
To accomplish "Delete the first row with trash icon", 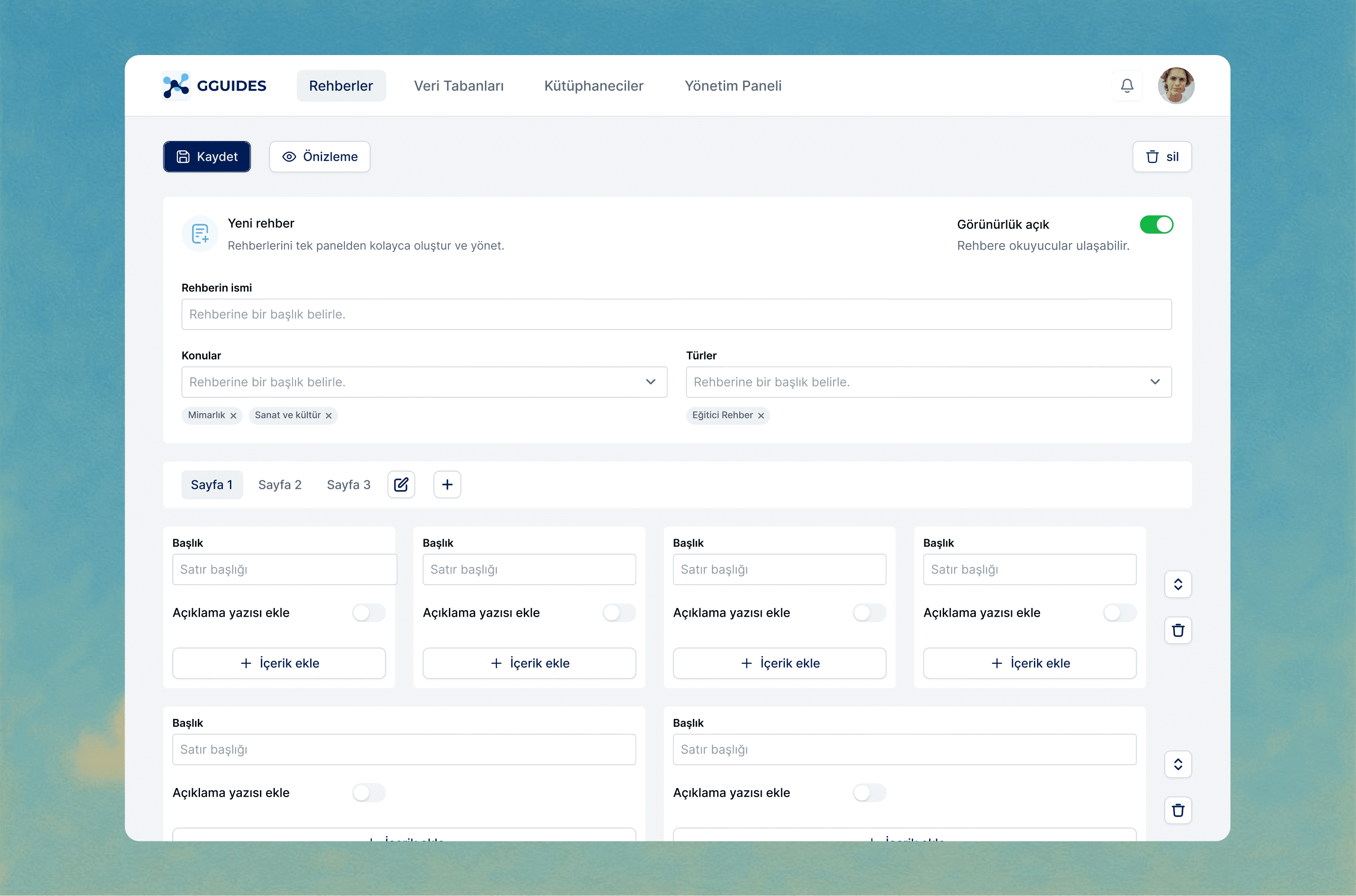I will coord(1178,630).
